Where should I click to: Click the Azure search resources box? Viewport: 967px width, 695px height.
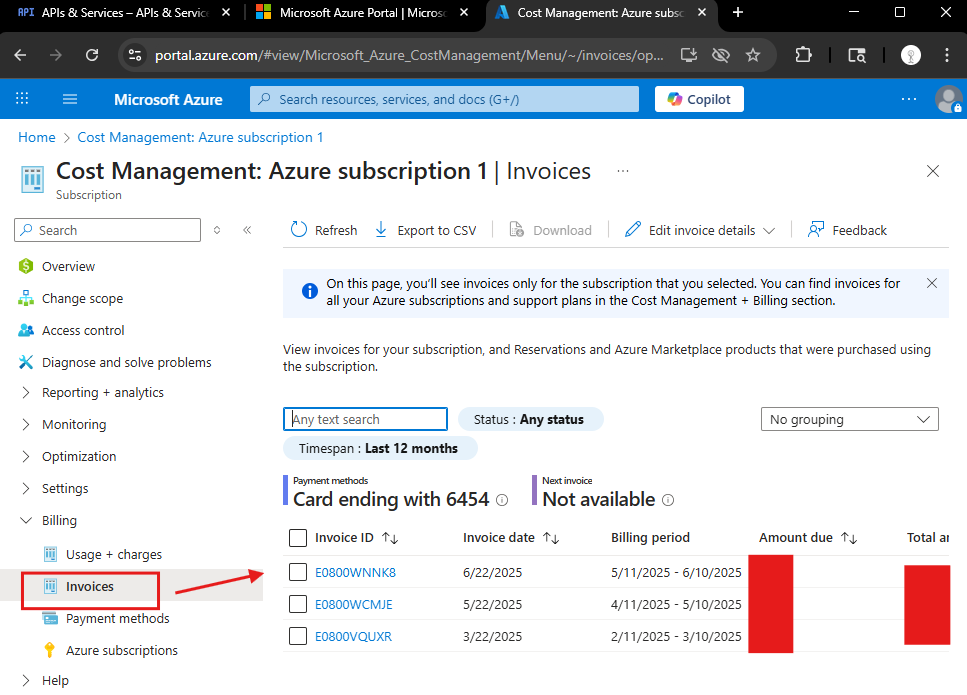(x=444, y=99)
